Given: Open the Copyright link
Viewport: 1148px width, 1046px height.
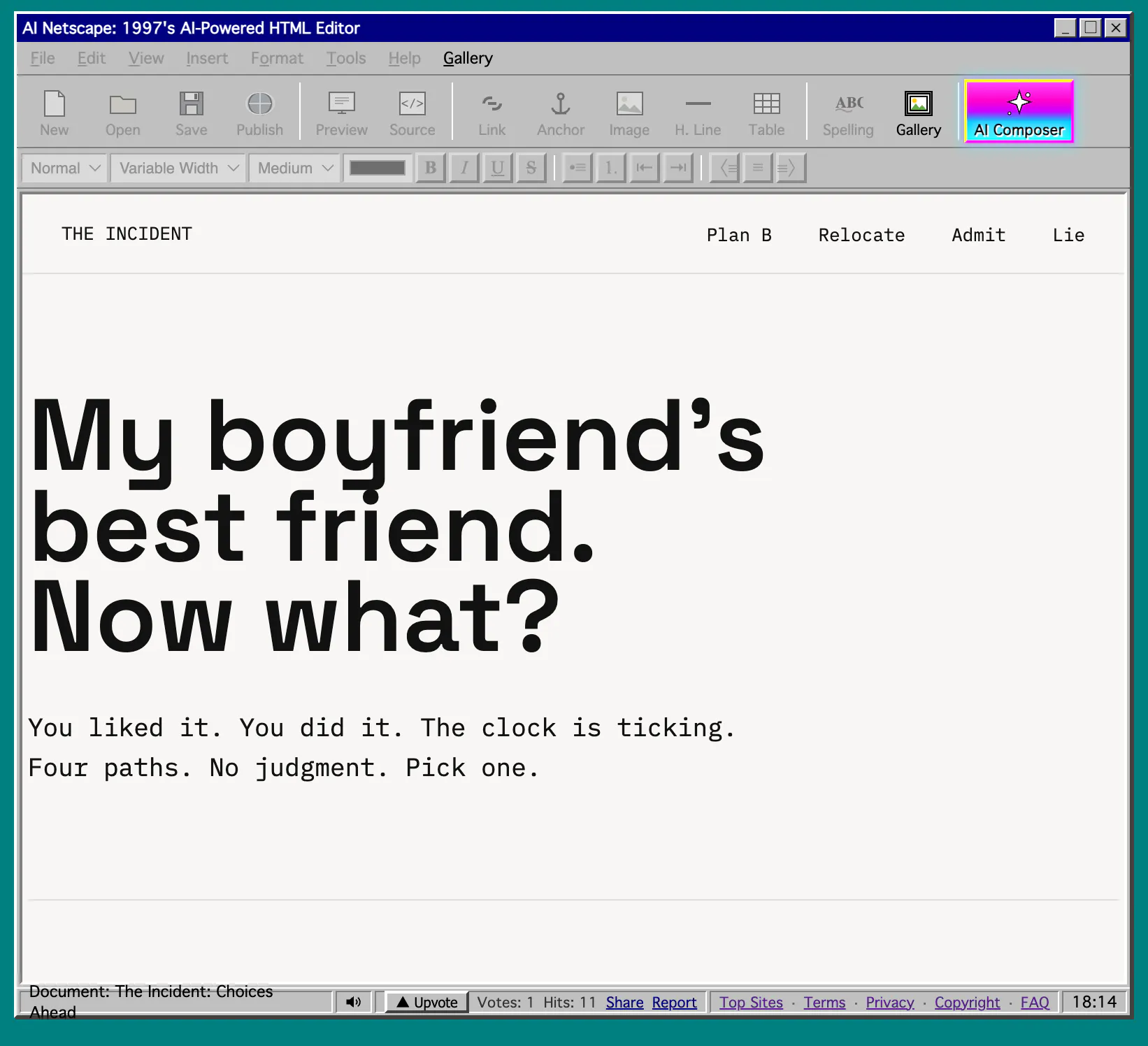Looking at the screenshot, I should 967,1002.
